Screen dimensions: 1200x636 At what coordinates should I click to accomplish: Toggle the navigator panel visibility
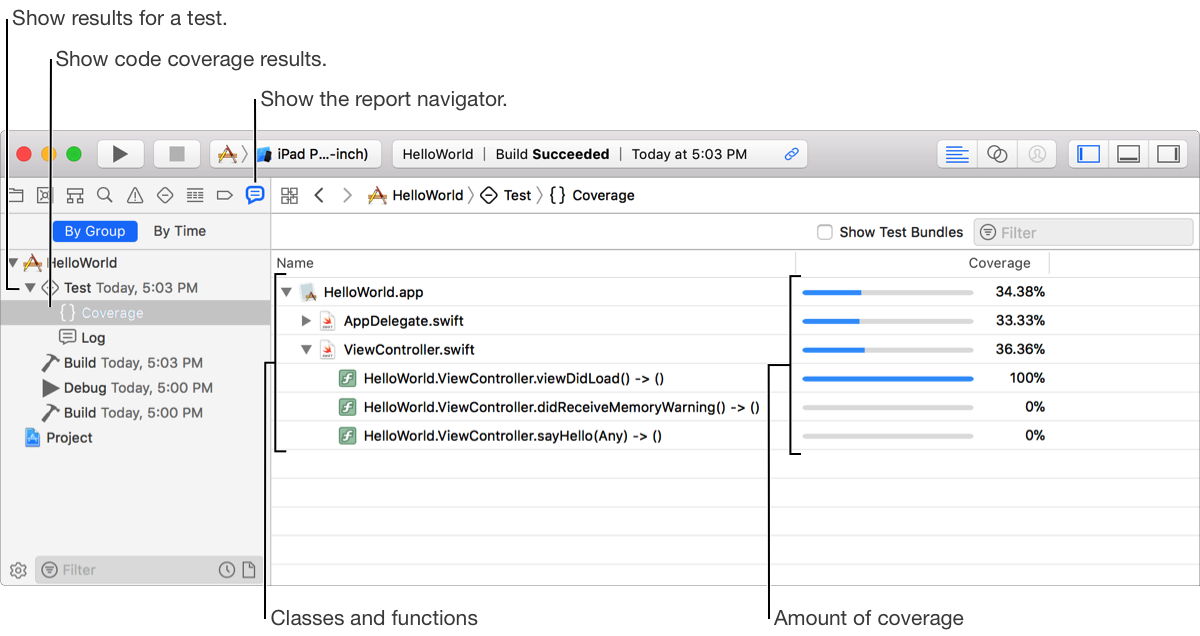click(1089, 154)
